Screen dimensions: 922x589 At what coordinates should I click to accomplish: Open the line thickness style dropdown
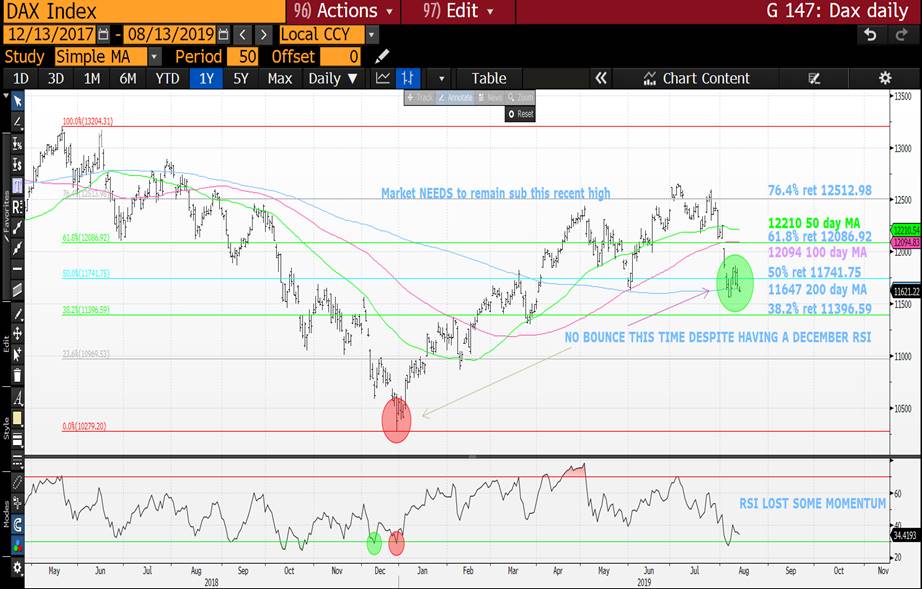18,439
